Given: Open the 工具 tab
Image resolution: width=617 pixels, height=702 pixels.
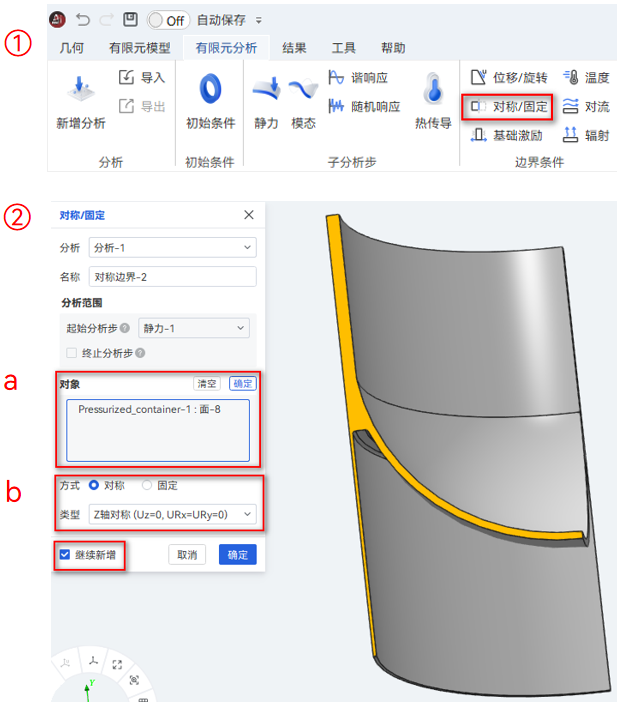Looking at the screenshot, I should [343, 48].
